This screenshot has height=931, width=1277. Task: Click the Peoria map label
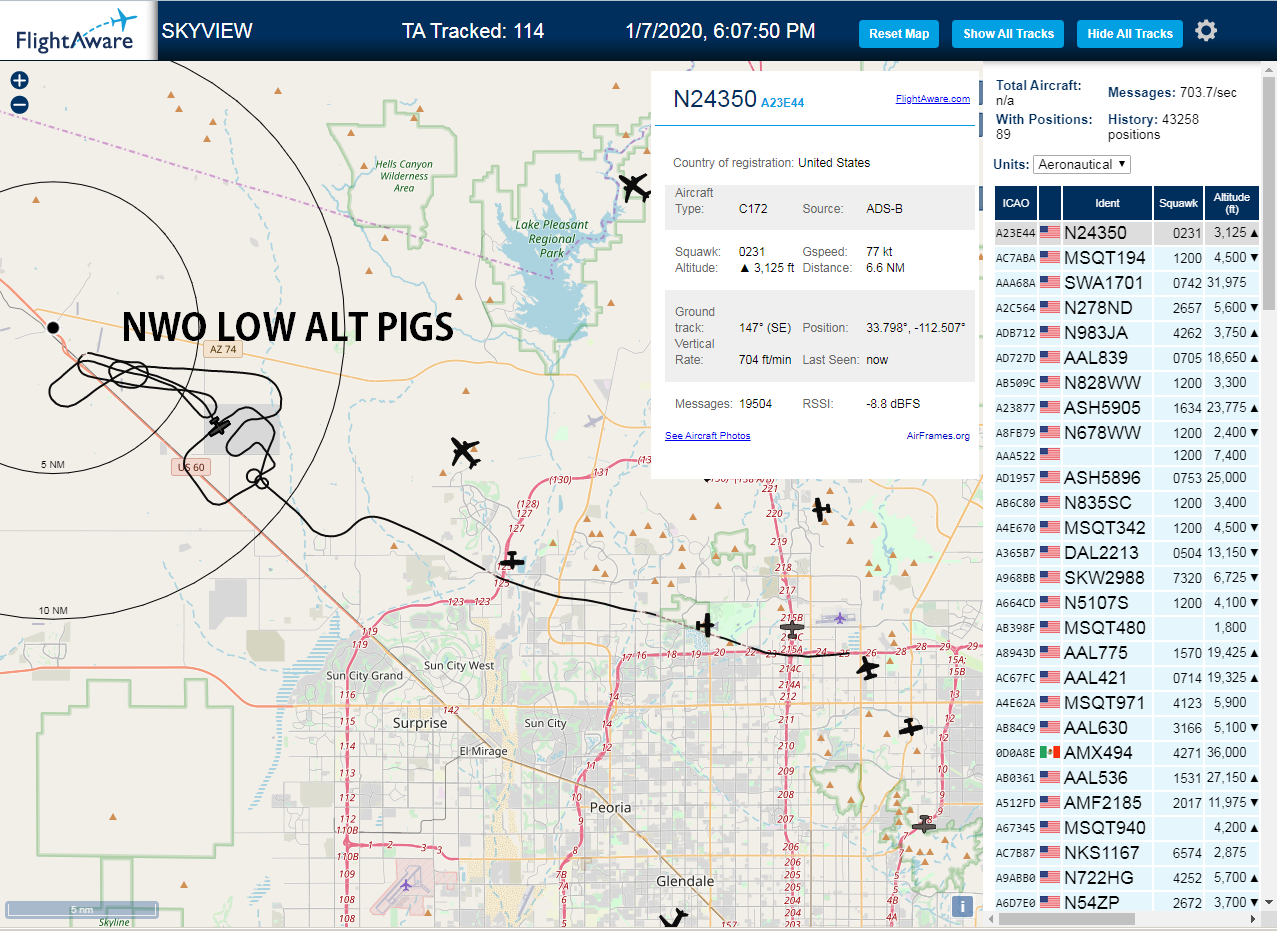pyautogui.click(x=610, y=807)
